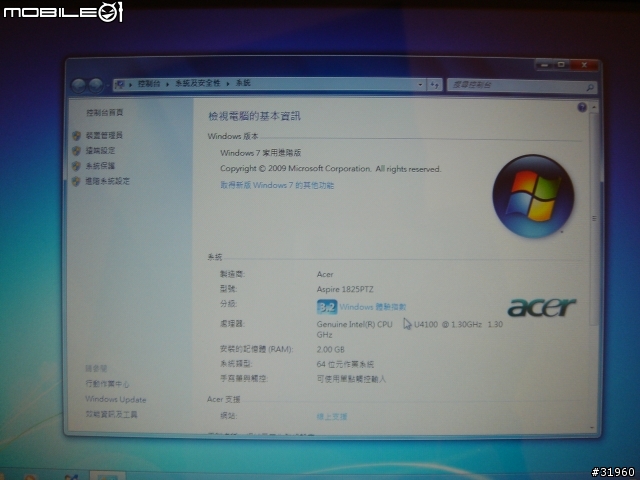Close the System window
640x480 pixels.
click(x=584, y=65)
